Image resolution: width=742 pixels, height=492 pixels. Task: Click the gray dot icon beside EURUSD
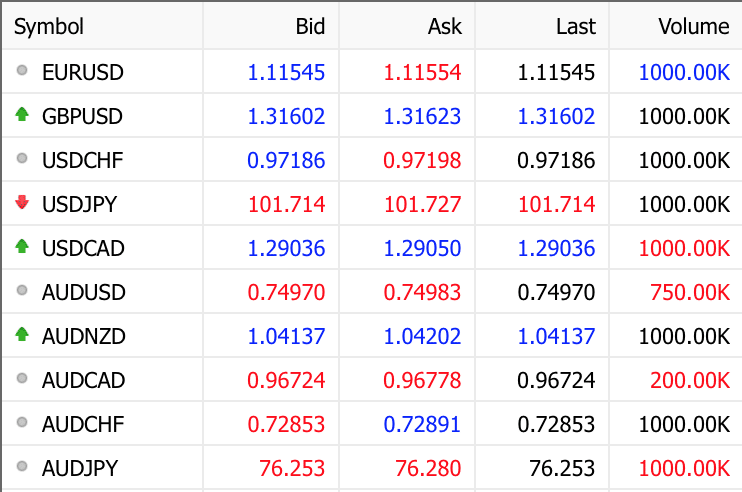point(22,72)
